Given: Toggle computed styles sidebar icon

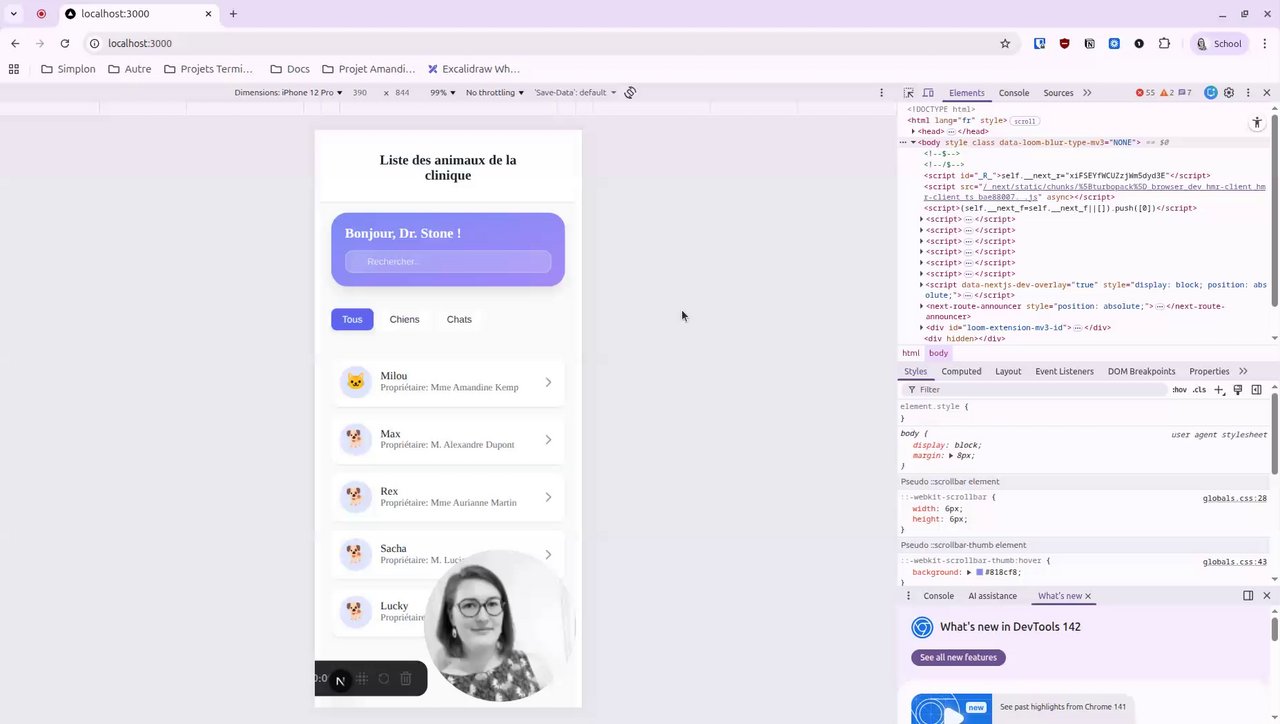Looking at the screenshot, I should click(x=1256, y=390).
